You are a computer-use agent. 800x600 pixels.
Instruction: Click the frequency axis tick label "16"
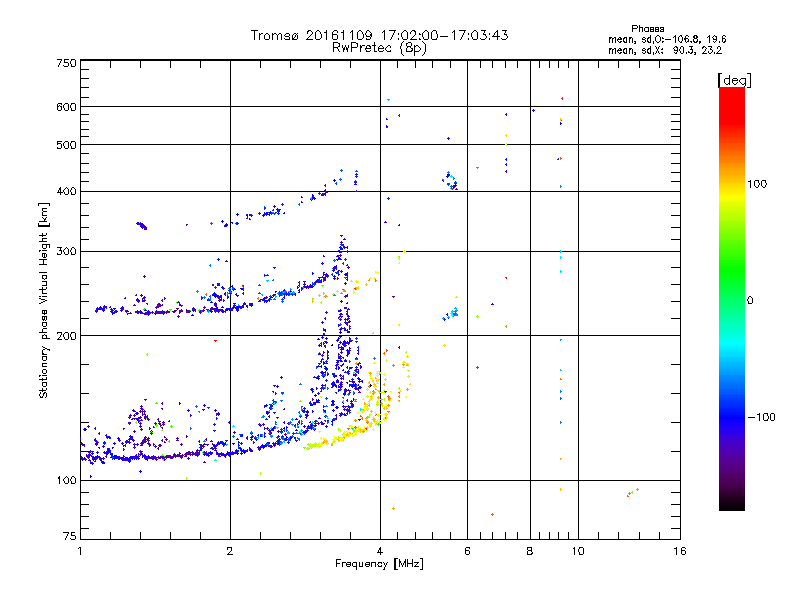pyautogui.click(x=680, y=551)
